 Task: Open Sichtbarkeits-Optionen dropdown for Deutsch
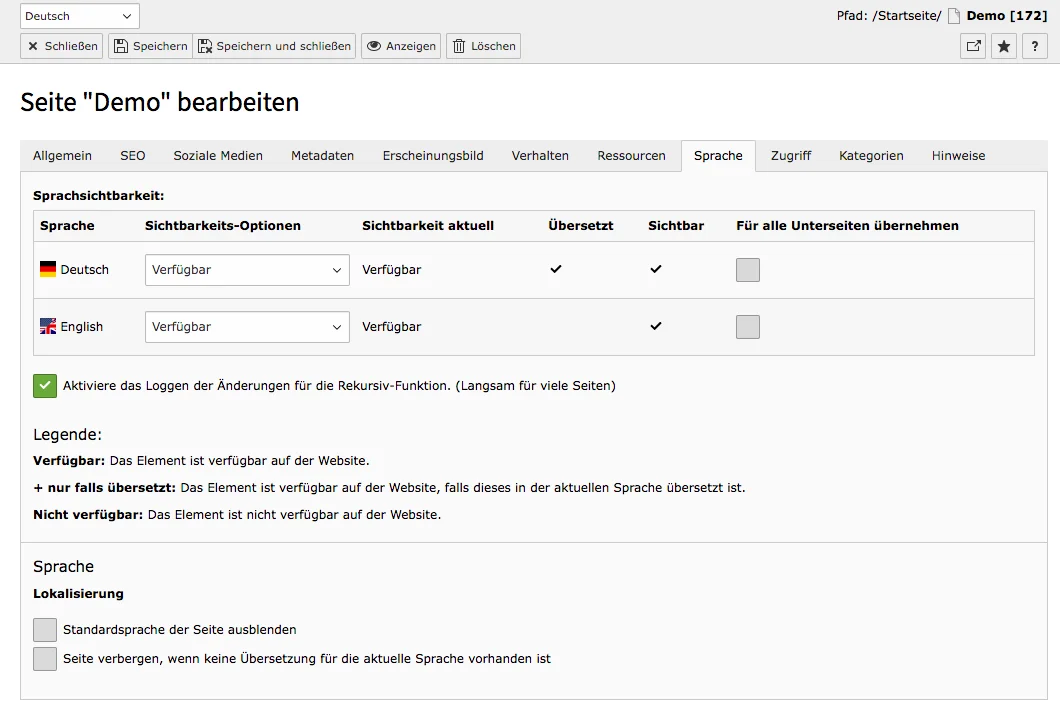246,269
